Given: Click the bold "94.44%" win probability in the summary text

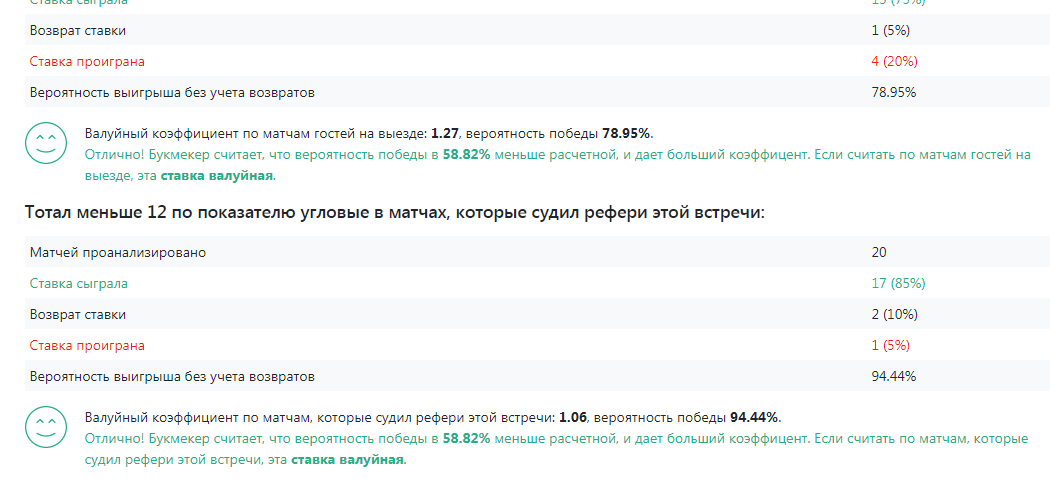Looking at the screenshot, I should [755, 417].
